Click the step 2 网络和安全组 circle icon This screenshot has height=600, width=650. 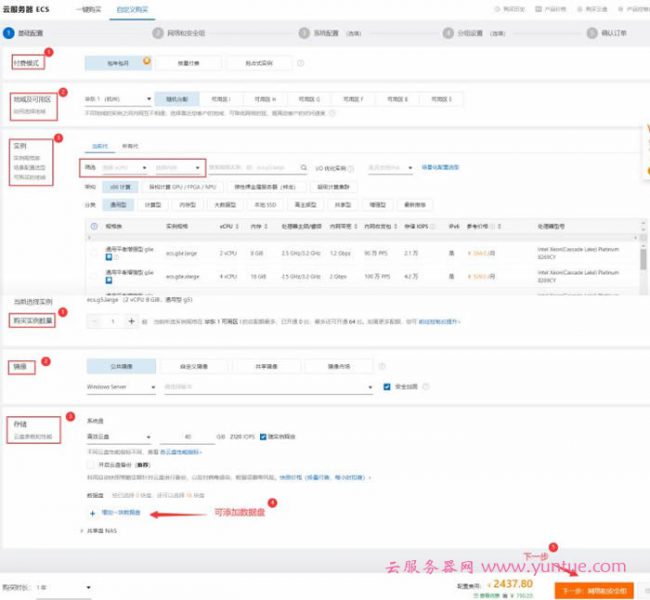click(x=157, y=32)
